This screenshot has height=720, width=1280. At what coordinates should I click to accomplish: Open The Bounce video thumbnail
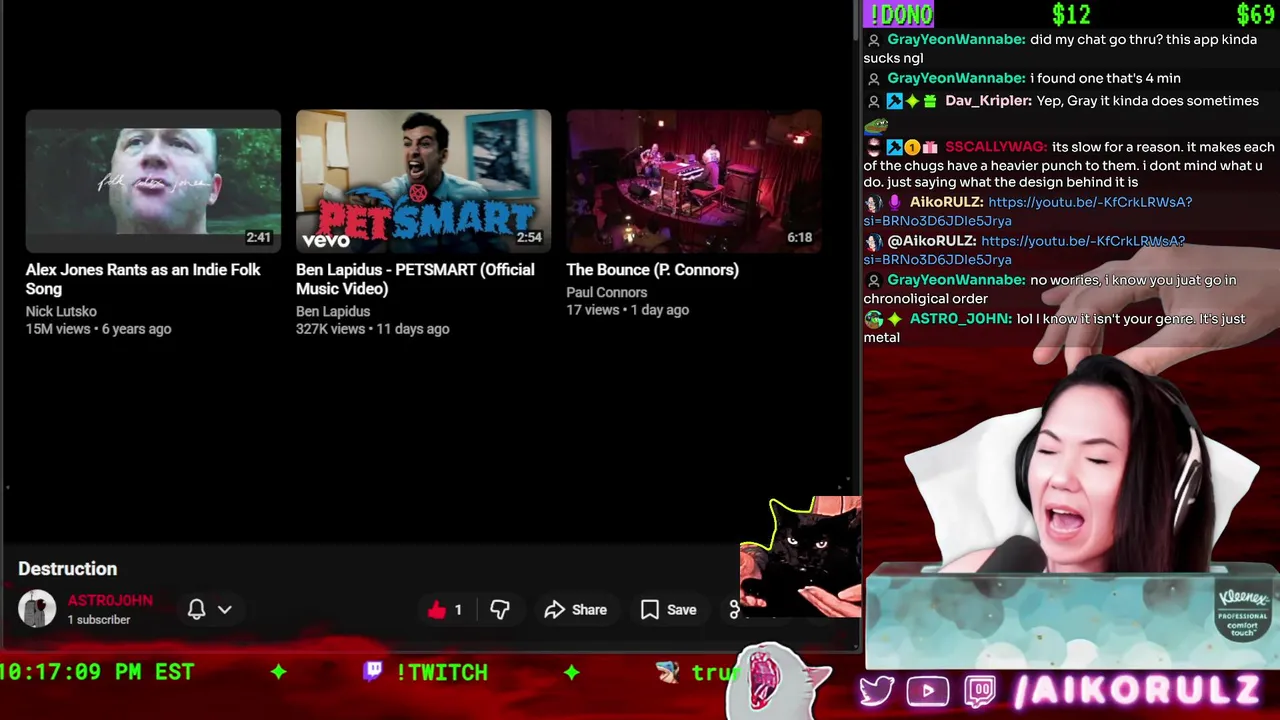694,181
